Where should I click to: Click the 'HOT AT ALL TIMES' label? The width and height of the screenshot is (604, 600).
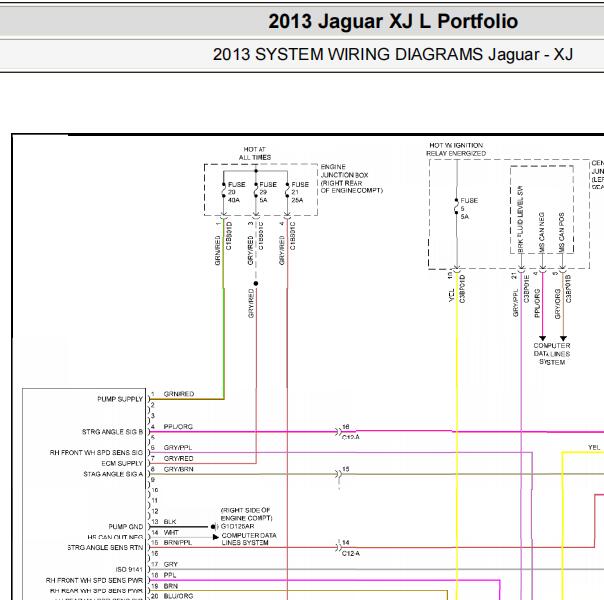click(255, 153)
